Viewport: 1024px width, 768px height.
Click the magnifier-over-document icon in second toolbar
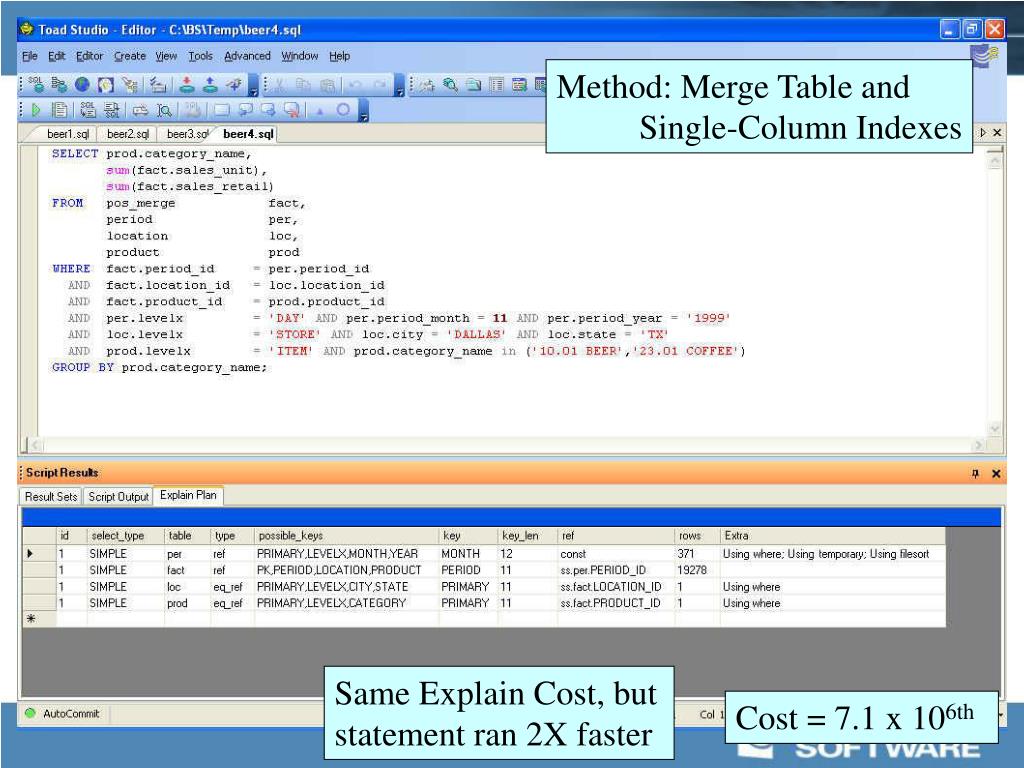(x=162, y=110)
